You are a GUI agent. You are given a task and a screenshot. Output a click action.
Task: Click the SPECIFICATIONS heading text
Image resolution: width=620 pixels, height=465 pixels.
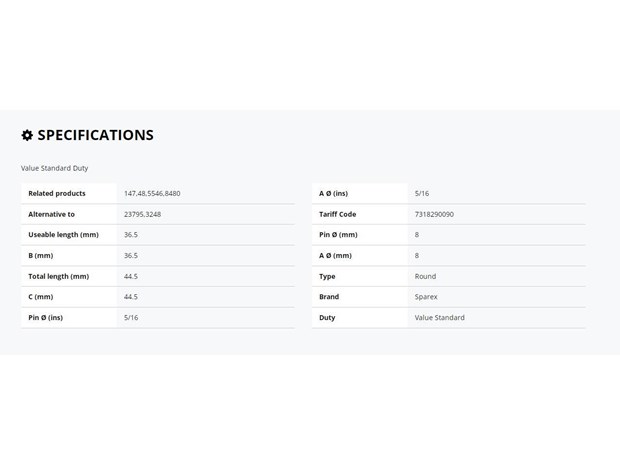click(x=95, y=135)
